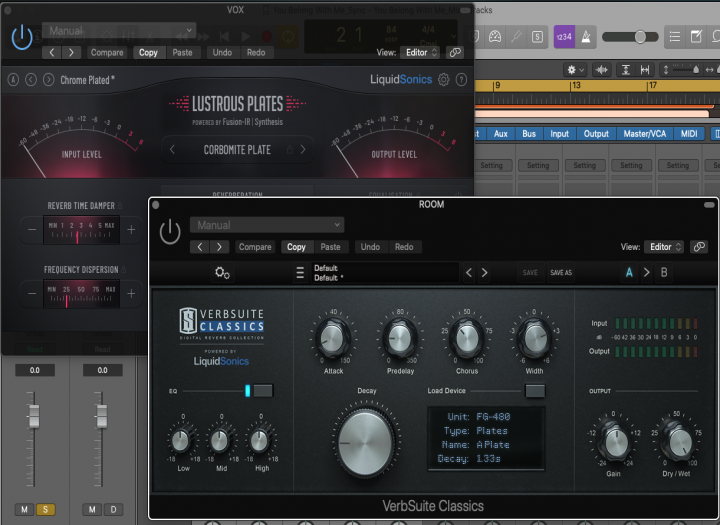The image size is (720, 525).
Task: Toggle the ROOM plugin power button
Action: coord(170,231)
